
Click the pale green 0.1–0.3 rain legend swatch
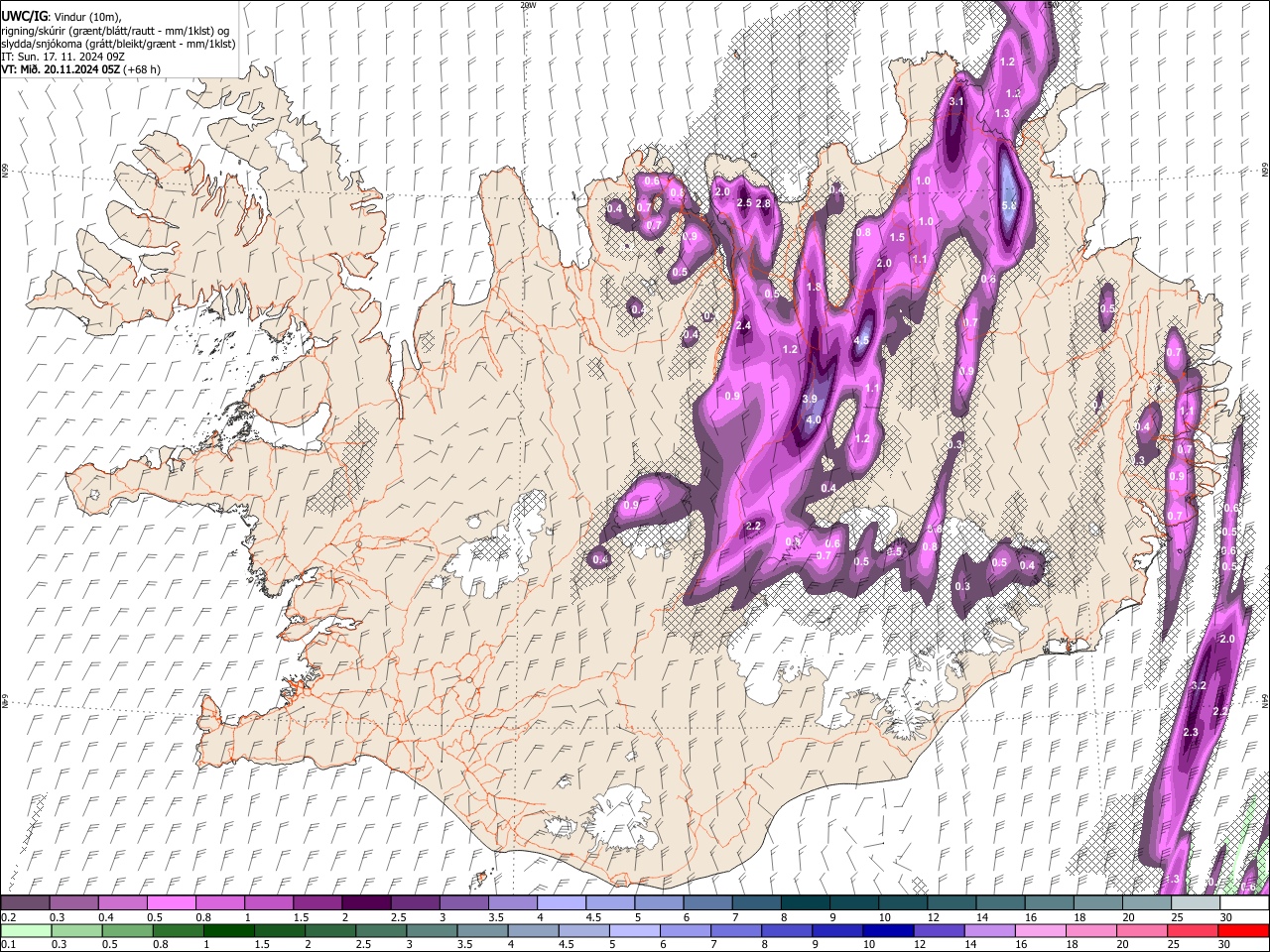tap(25, 930)
